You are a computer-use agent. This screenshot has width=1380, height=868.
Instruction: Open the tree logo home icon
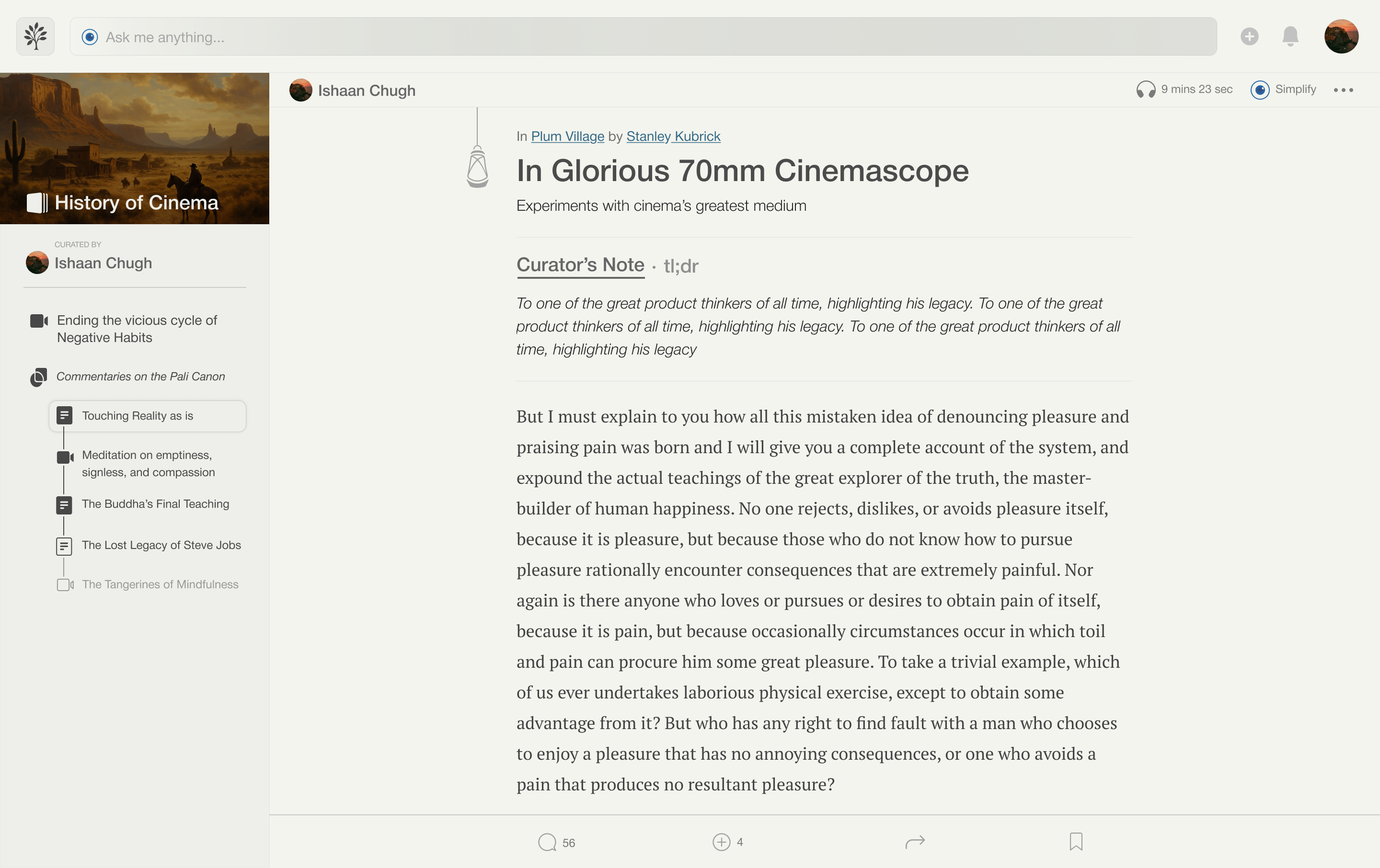click(35, 37)
